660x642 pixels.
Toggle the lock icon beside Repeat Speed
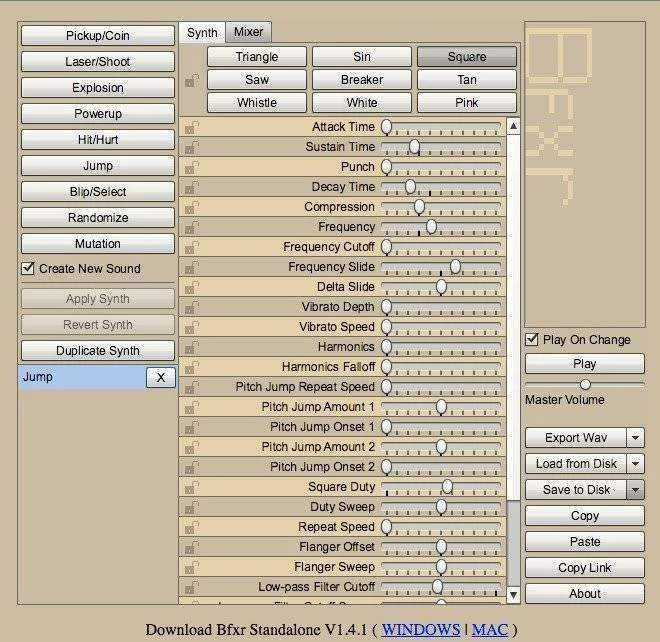(192, 527)
